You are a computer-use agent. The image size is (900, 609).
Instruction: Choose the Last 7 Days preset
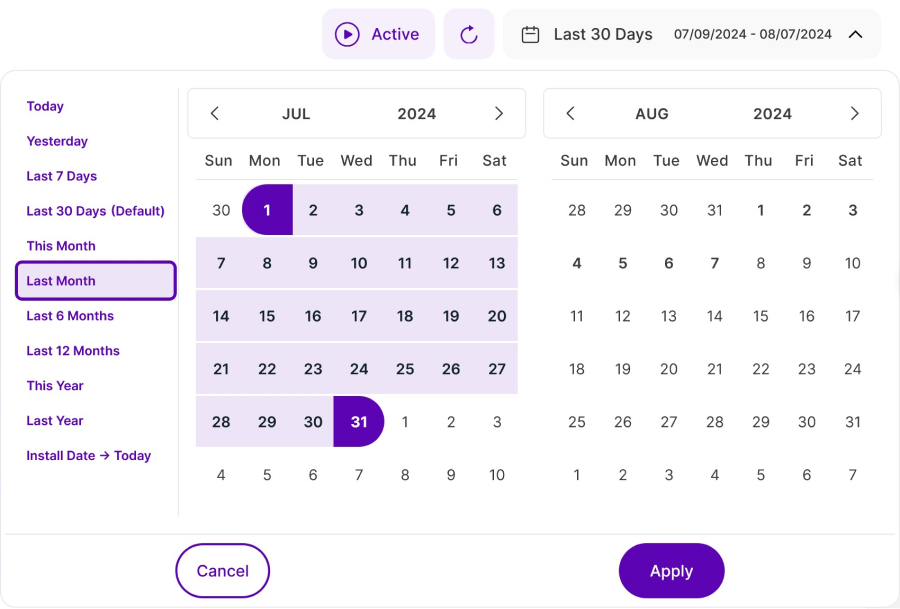[62, 176]
